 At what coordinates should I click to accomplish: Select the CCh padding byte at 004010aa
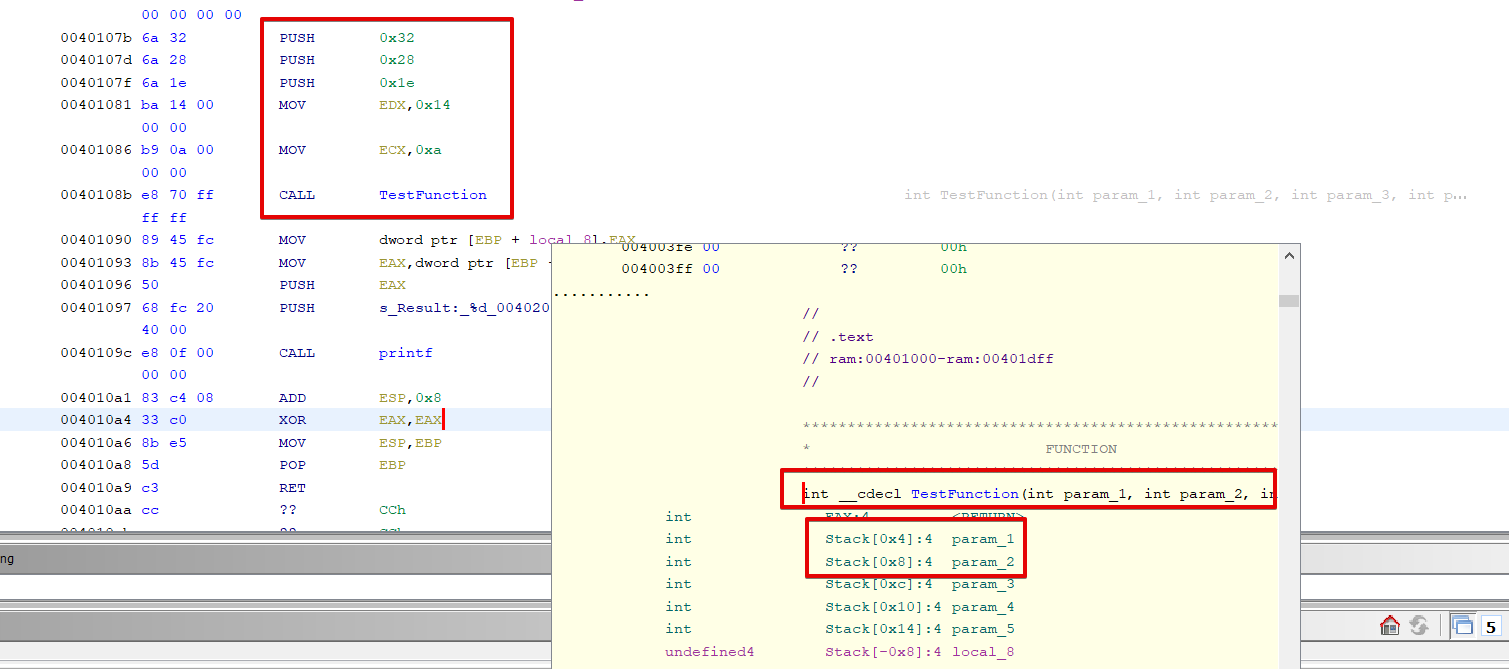(x=390, y=509)
